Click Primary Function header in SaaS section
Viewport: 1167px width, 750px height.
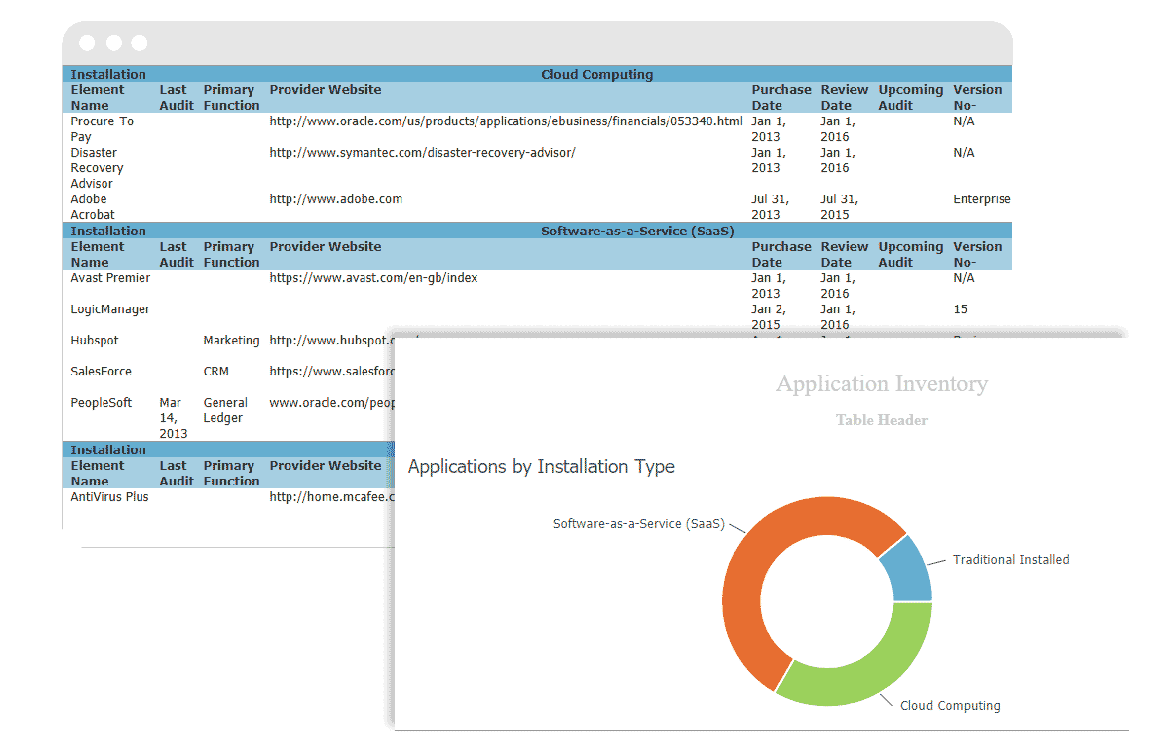(x=231, y=254)
